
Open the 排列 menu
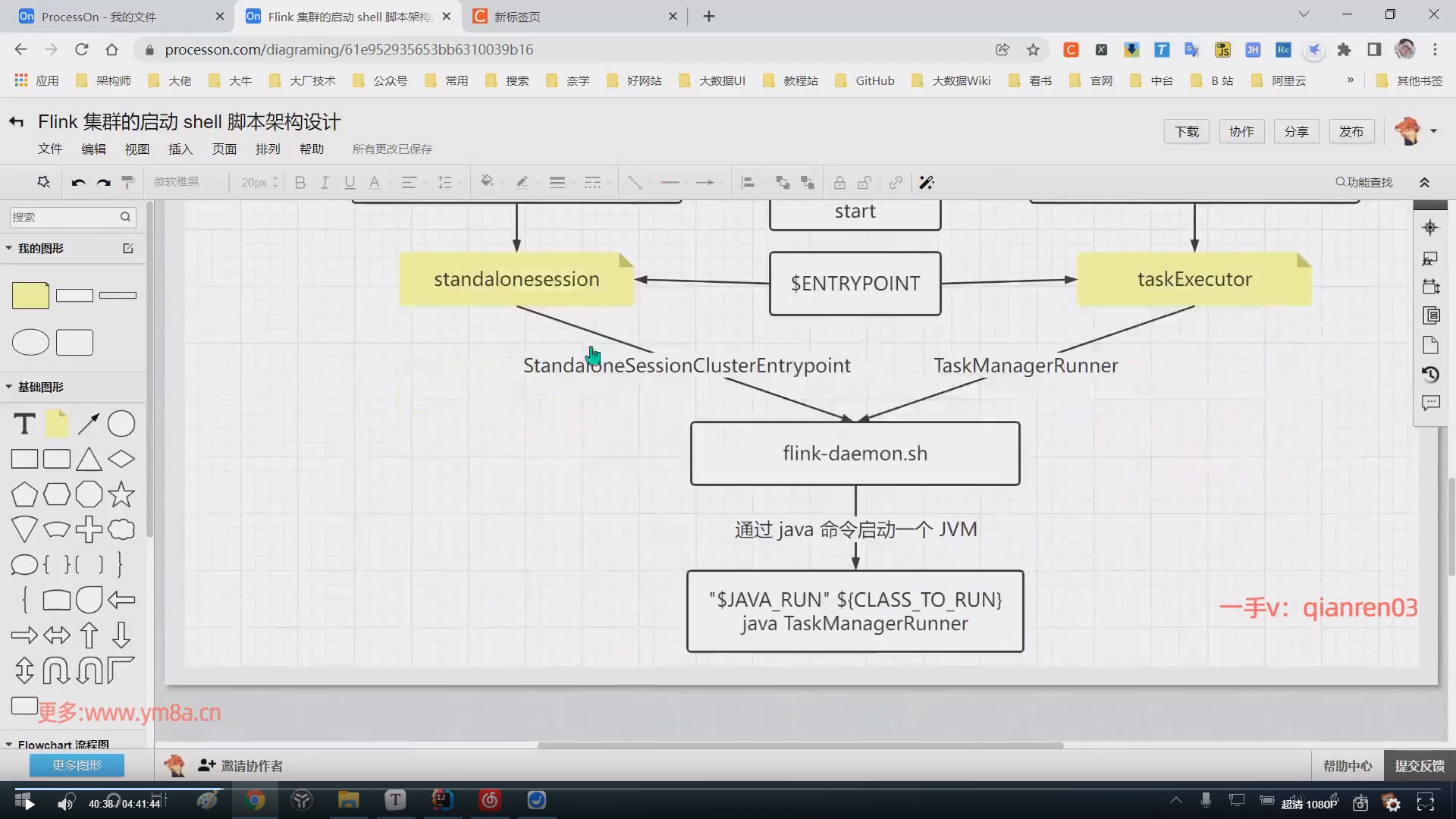[268, 149]
